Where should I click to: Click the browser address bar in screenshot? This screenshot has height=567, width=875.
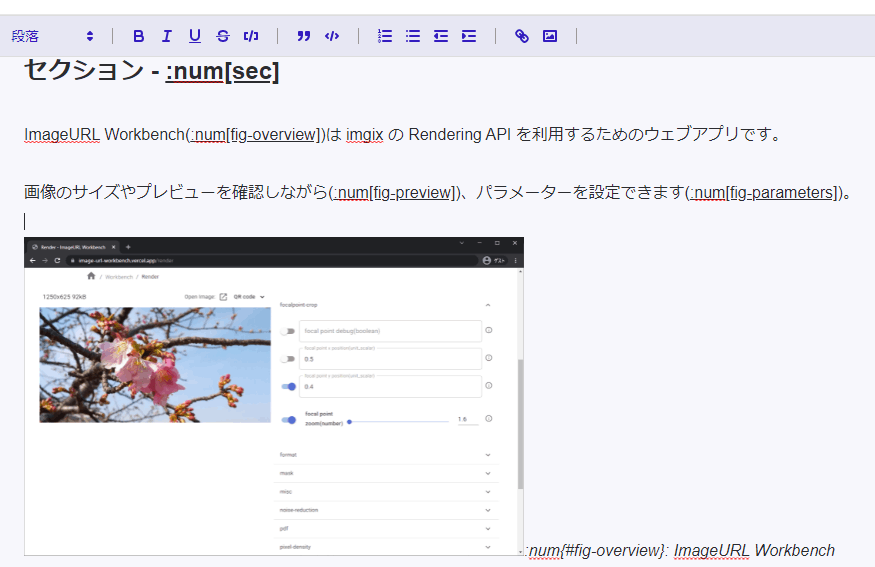(x=272, y=261)
